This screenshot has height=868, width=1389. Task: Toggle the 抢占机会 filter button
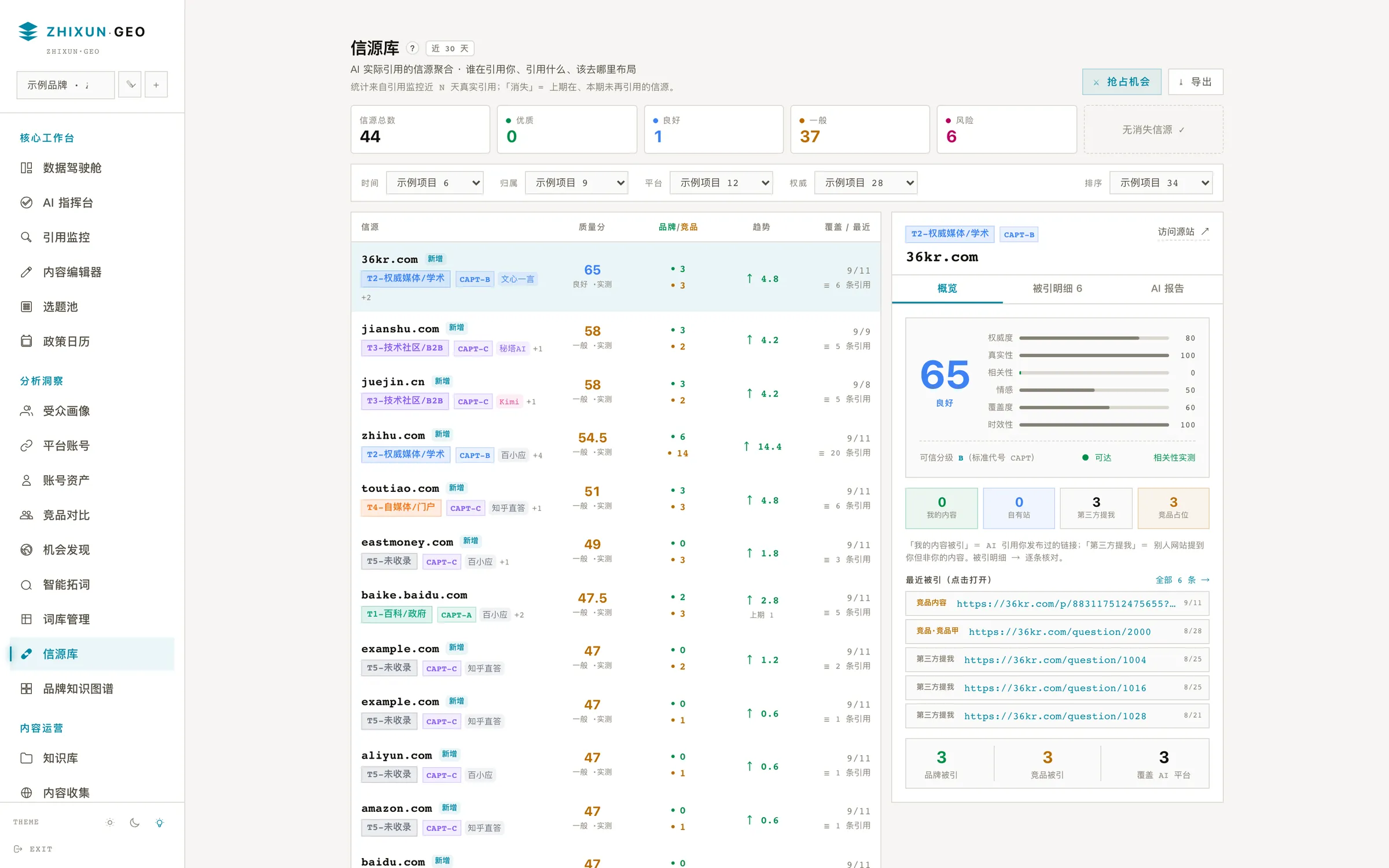point(1122,82)
